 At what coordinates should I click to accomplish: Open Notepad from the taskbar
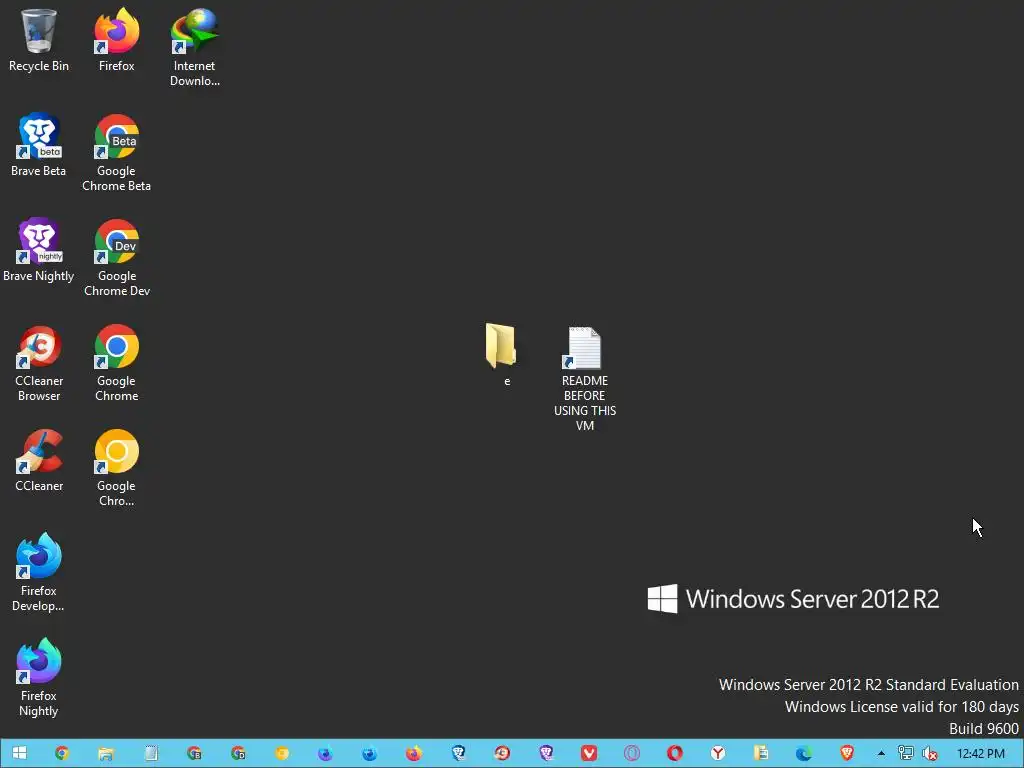pos(150,754)
